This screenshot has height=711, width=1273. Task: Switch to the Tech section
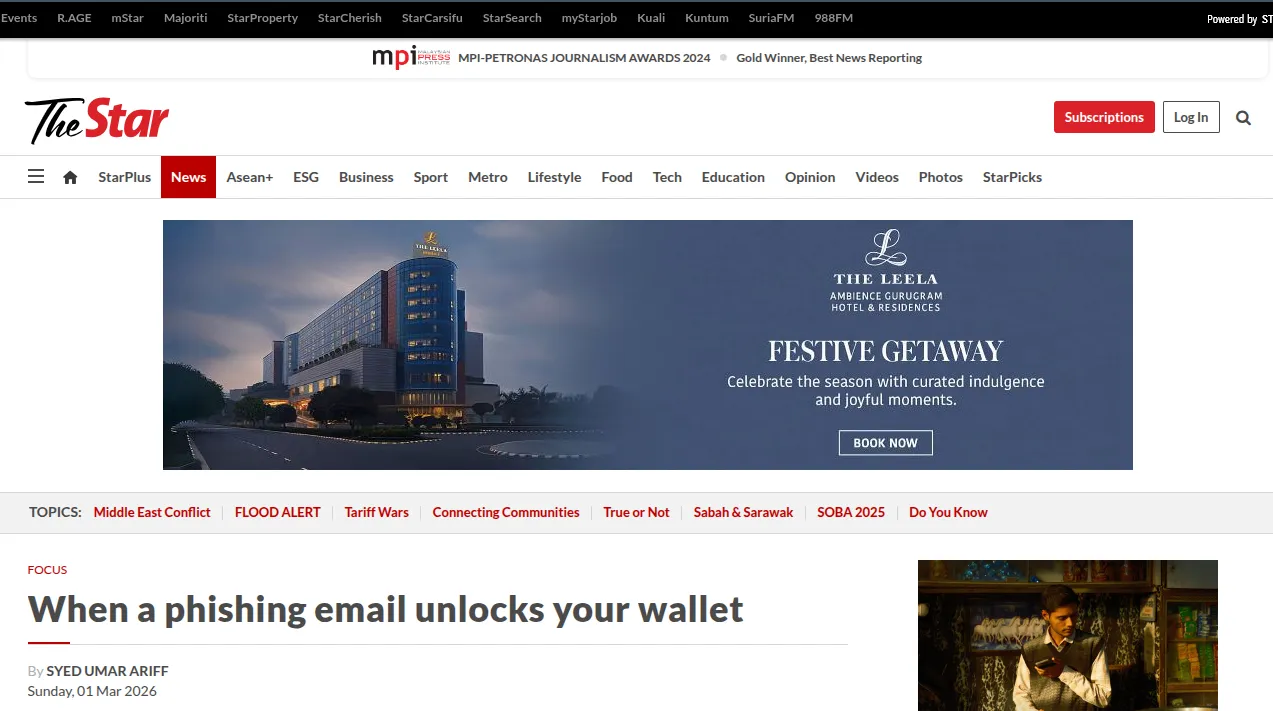[x=667, y=177]
